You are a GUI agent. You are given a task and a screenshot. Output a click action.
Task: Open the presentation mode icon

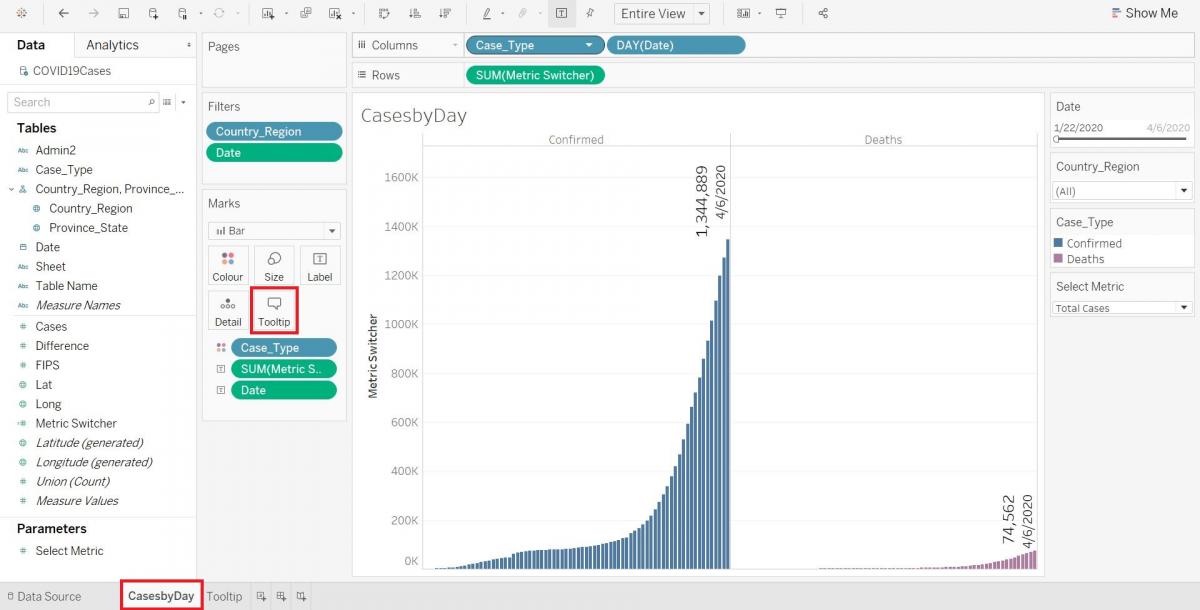click(x=781, y=14)
